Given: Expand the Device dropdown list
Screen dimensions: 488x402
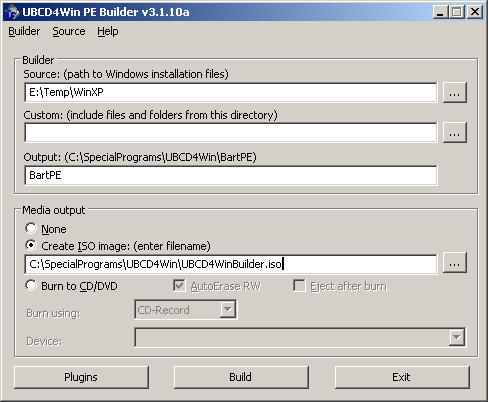Looking at the screenshot, I should [x=457, y=338].
